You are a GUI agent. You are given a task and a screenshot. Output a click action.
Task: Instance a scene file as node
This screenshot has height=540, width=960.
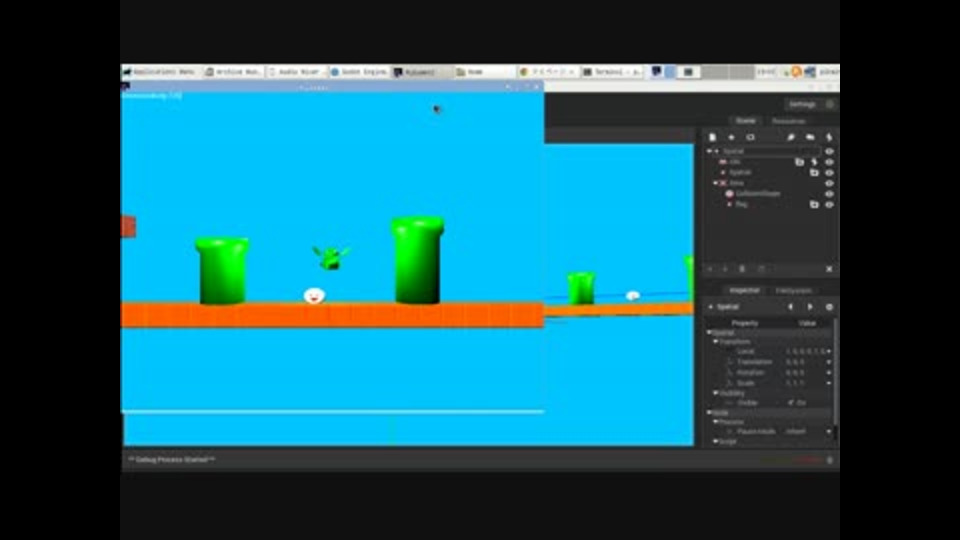click(731, 138)
